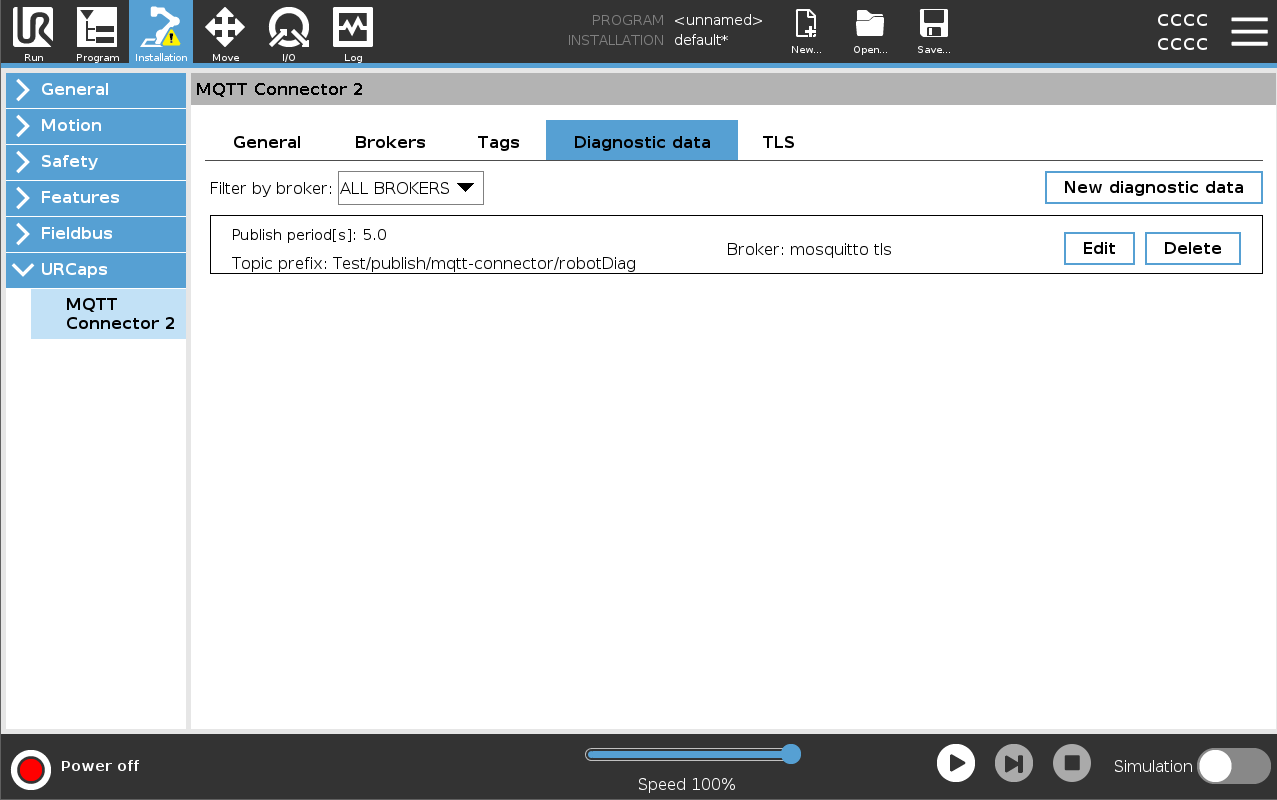Open the Filter by broker dropdown
Viewport: 1277px width, 800px height.
[410, 188]
